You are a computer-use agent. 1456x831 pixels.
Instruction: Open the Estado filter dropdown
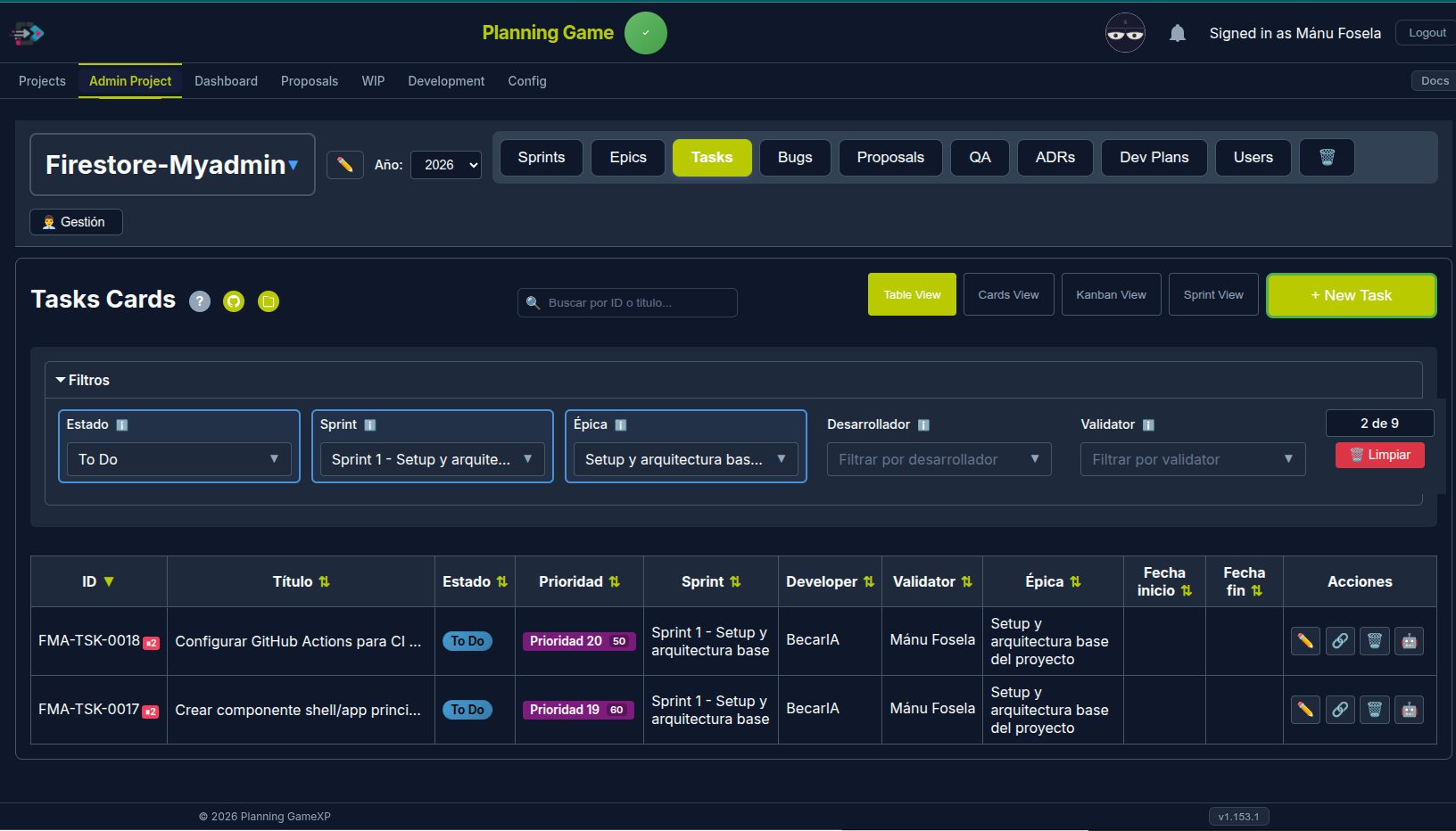coord(179,459)
